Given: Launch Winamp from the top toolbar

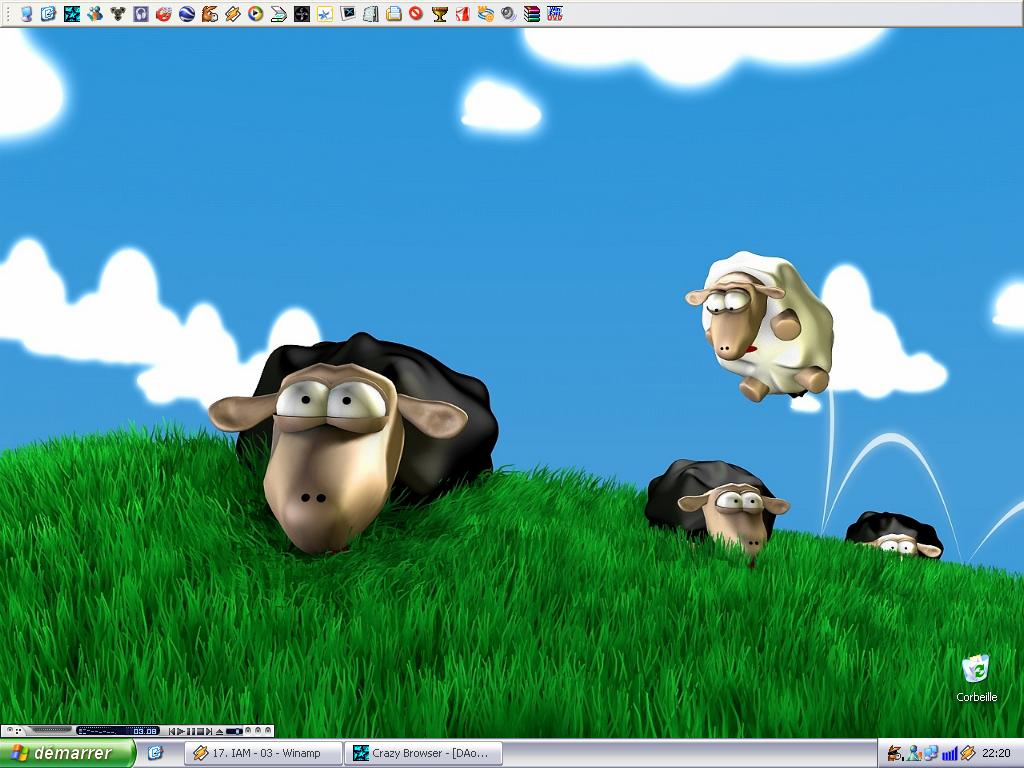Looking at the screenshot, I should pos(232,13).
